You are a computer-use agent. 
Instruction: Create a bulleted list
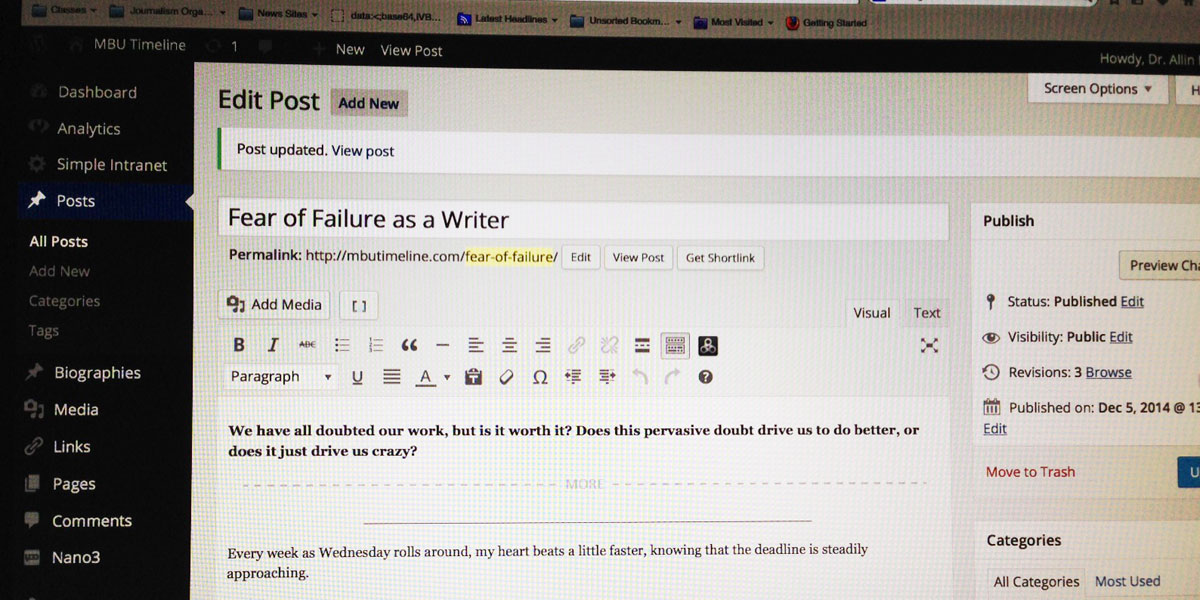(342, 345)
